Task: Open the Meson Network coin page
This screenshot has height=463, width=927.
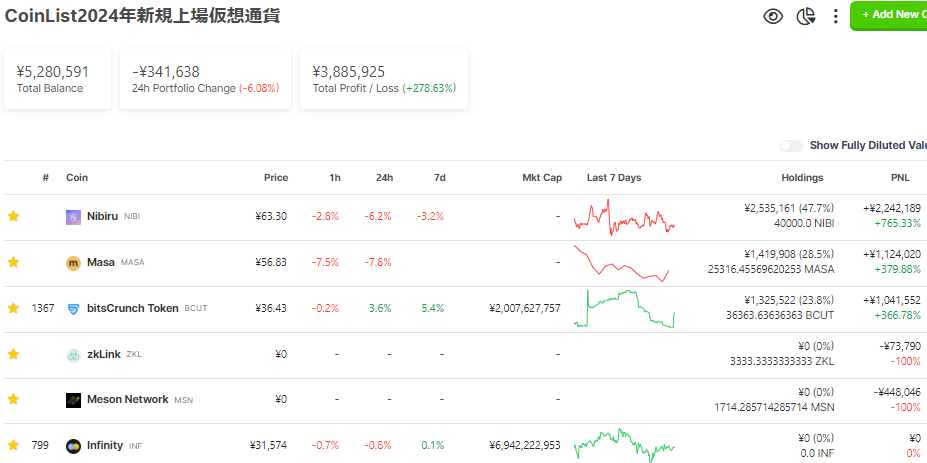Action: (x=128, y=400)
